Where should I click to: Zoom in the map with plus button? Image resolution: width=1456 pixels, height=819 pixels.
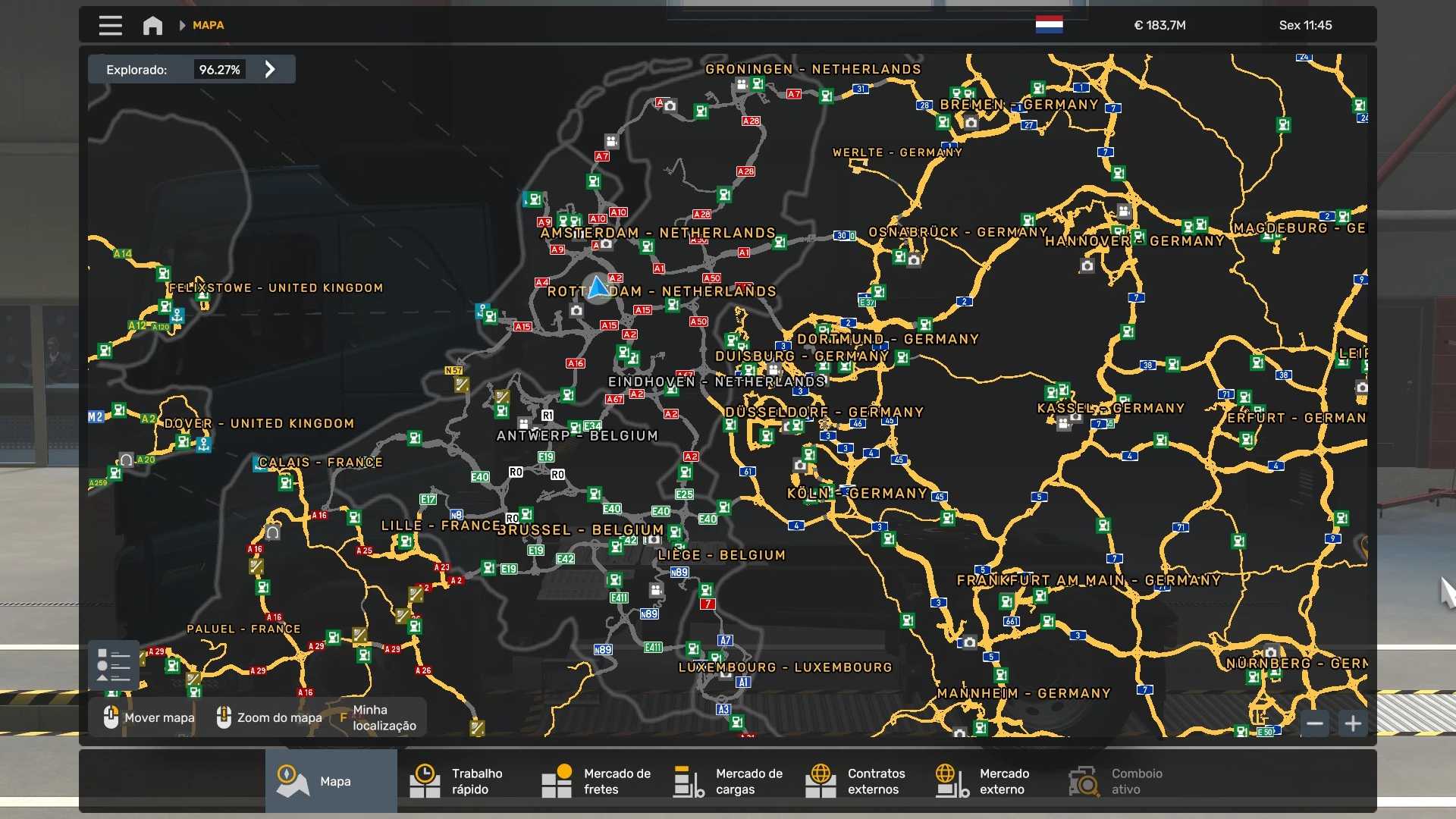(x=1353, y=723)
